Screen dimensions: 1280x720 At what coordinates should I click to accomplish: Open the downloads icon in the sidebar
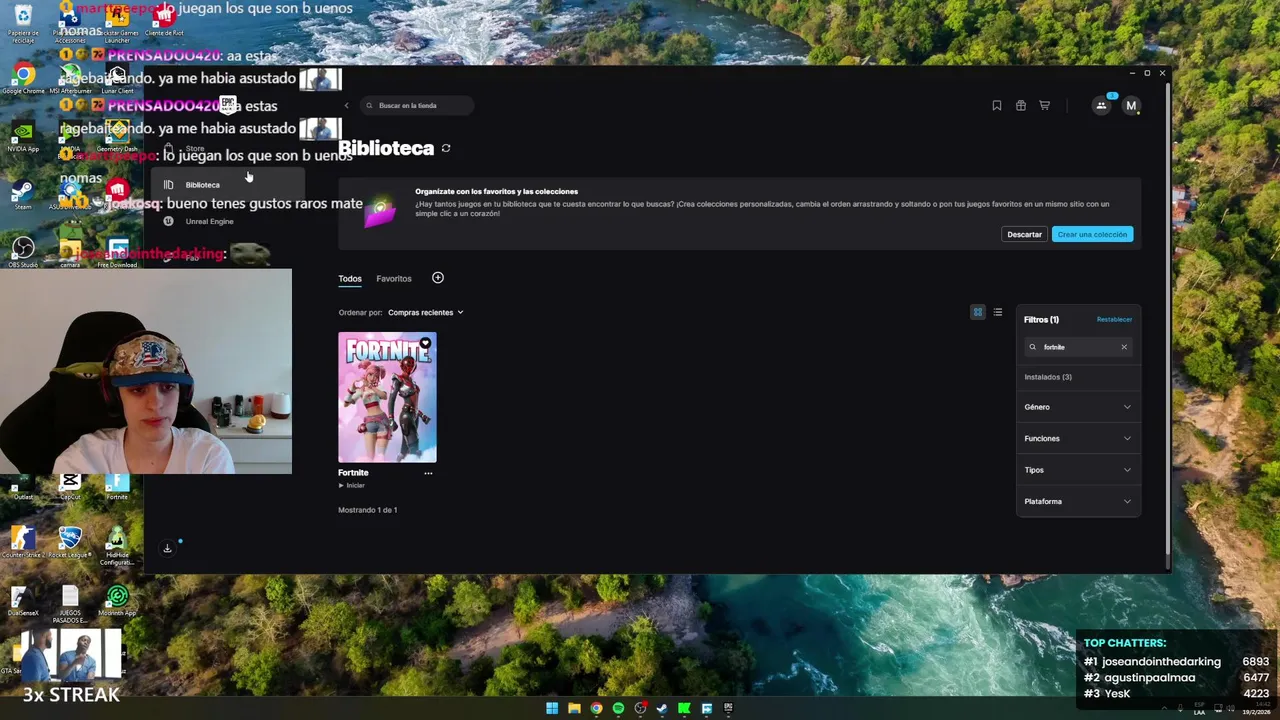point(168,548)
